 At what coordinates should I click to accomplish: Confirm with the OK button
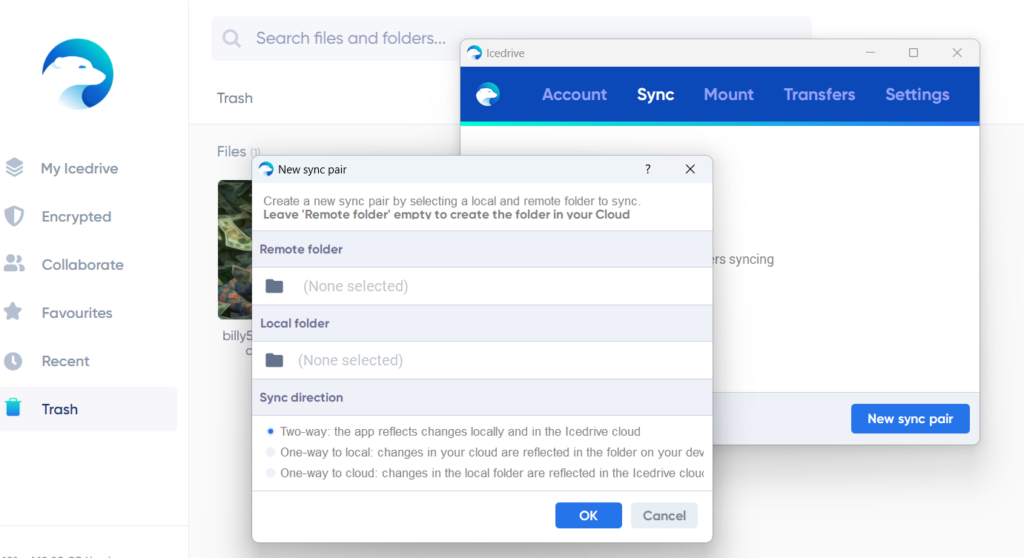588,516
